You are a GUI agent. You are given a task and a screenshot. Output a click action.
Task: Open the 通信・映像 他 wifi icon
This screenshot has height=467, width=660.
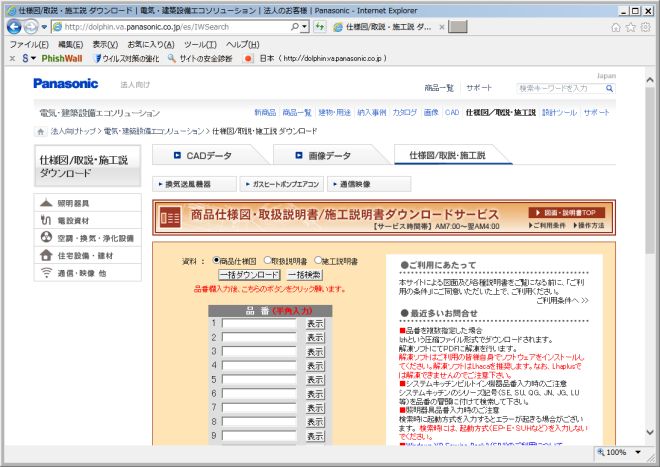(x=46, y=273)
